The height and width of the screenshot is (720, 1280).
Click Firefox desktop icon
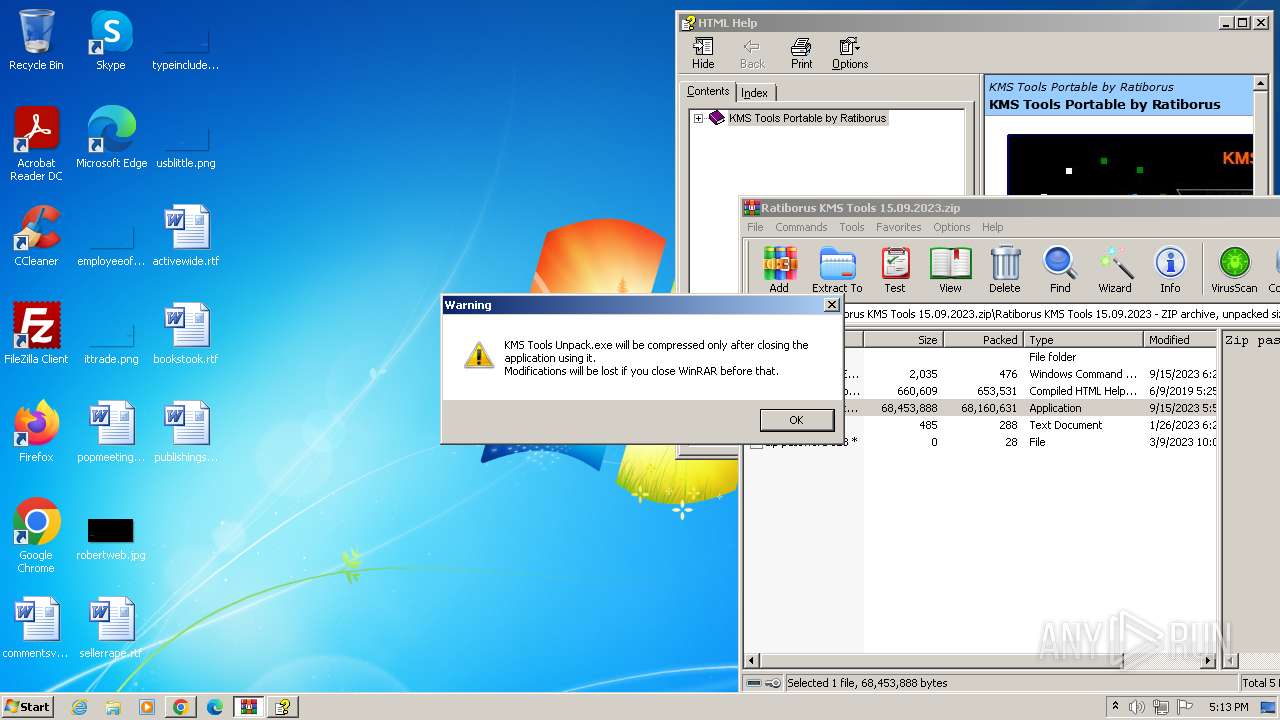[x=36, y=432]
